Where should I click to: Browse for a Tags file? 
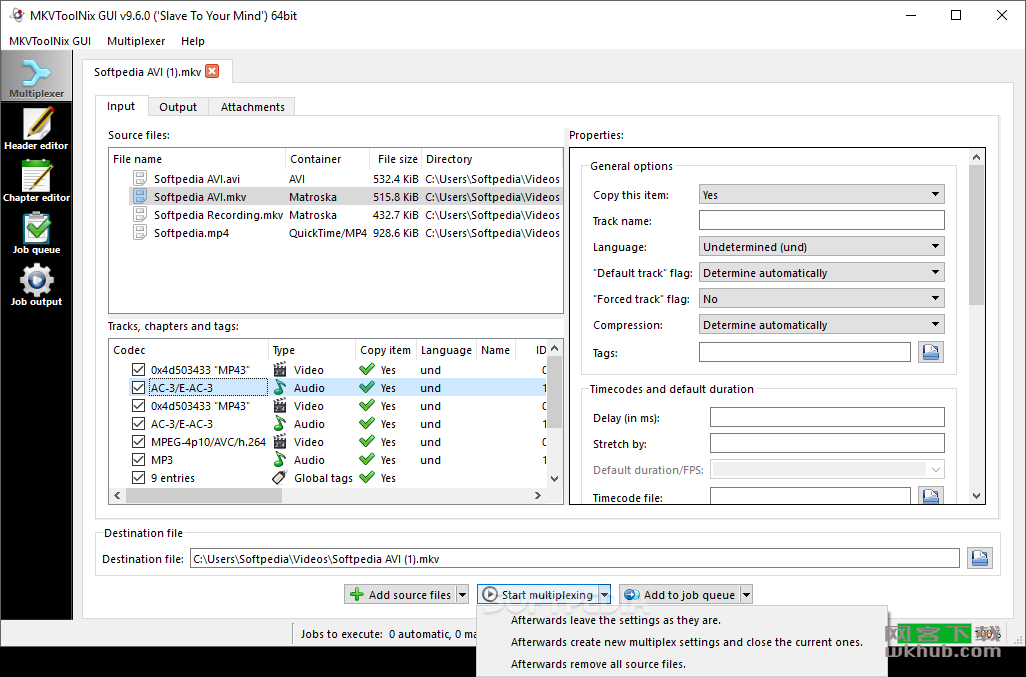[930, 352]
